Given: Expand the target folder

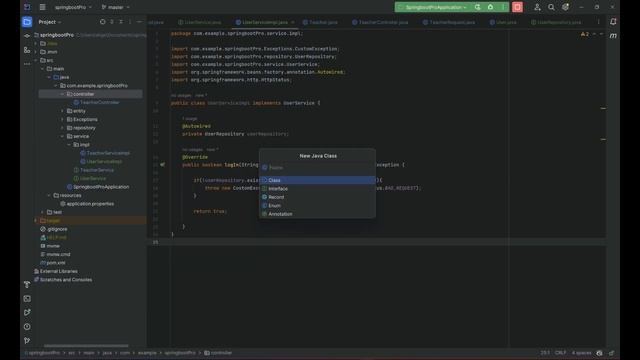Looking at the screenshot, I should 36,221.
